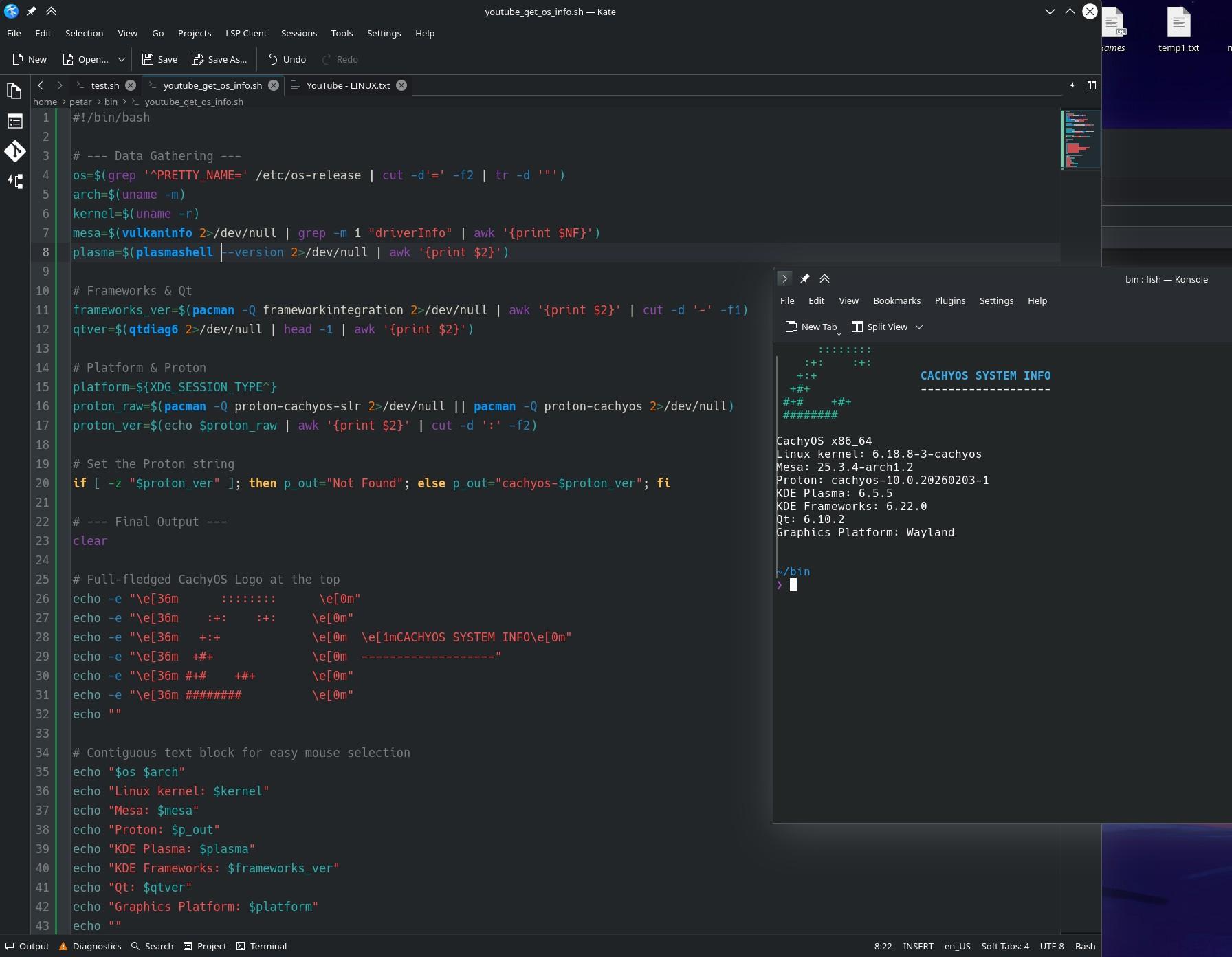Close the YouTube - LINUX.txt tab
1232x957 pixels.
(x=401, y=85)
